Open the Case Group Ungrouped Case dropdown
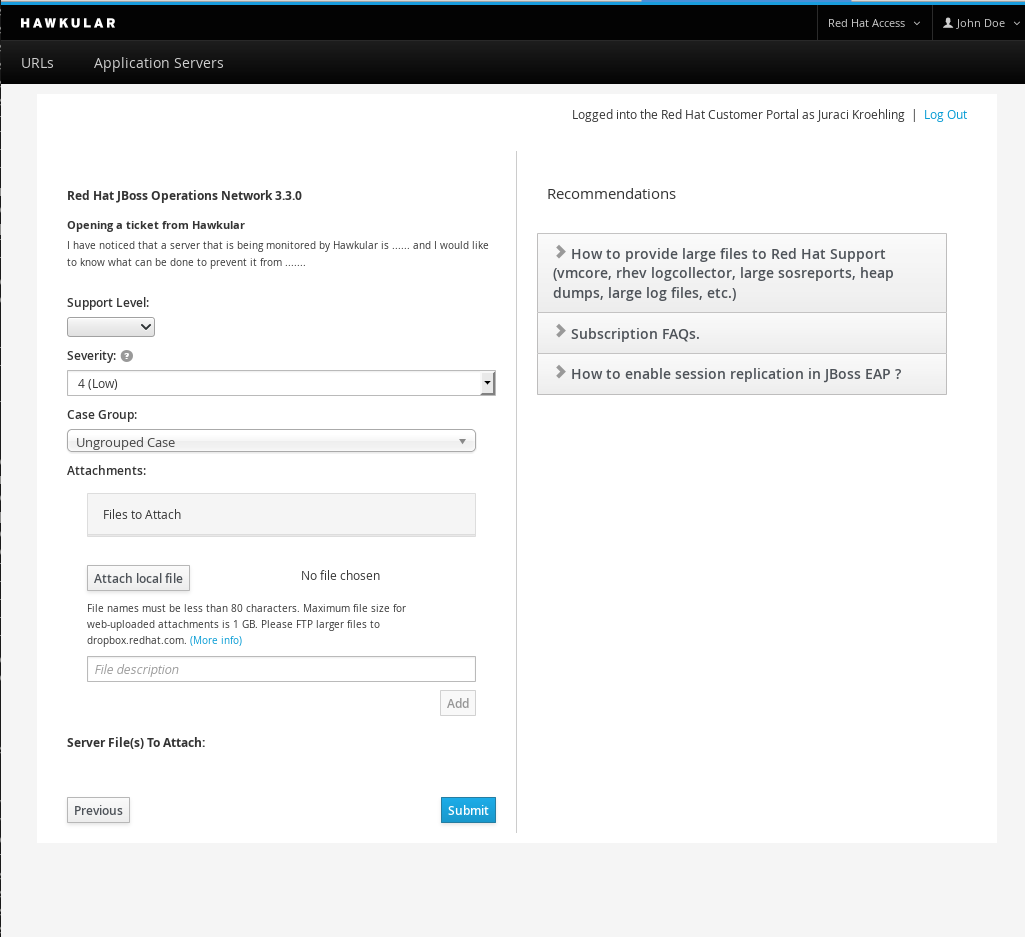The height and width of the screenshot is (937, 1025). 271,441
